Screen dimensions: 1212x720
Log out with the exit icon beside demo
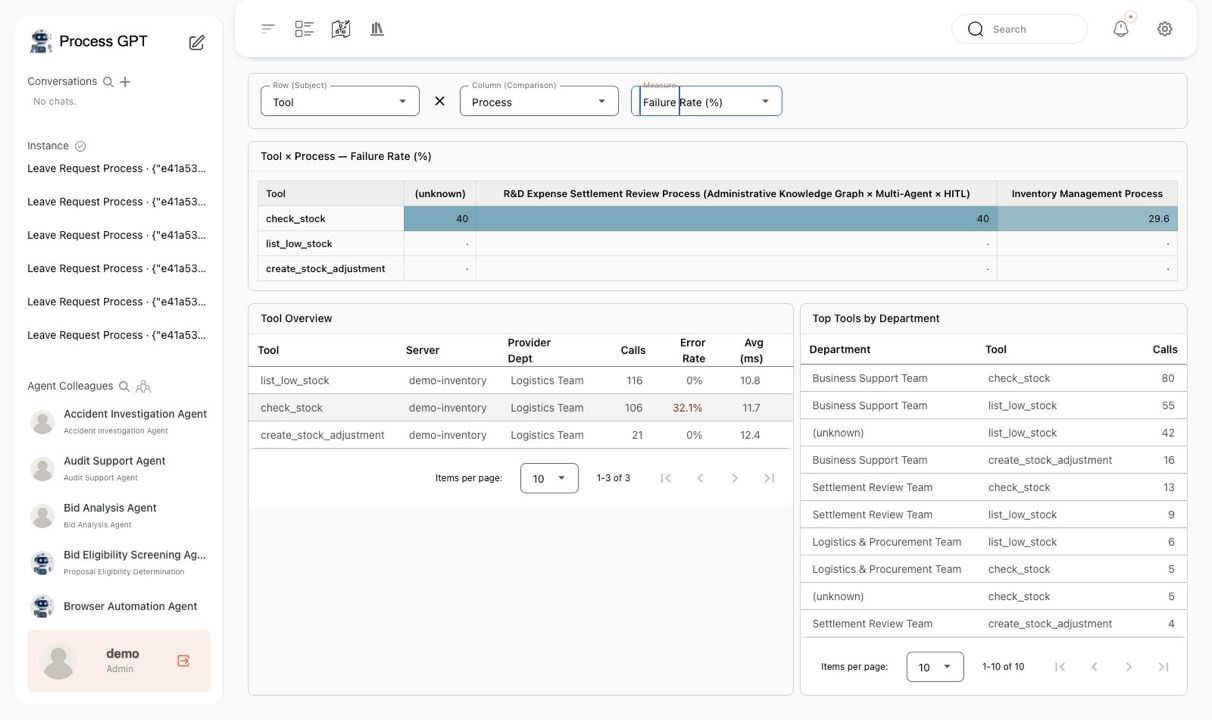point(183,661)
